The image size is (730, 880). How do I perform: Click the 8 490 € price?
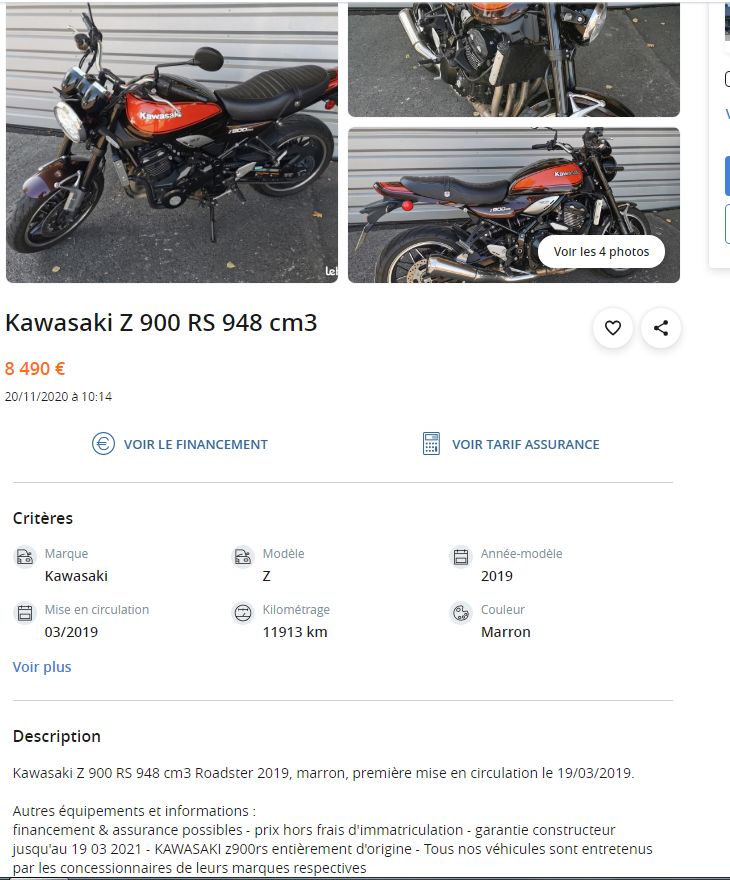35,369
